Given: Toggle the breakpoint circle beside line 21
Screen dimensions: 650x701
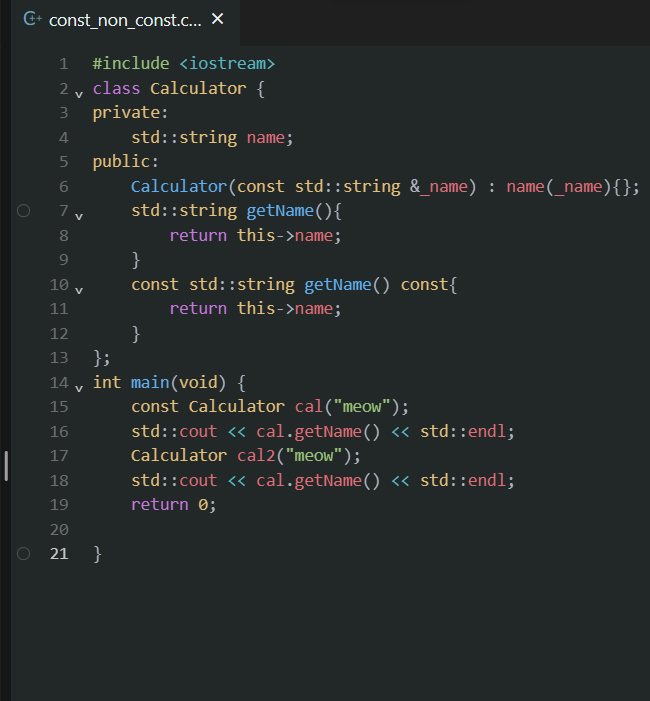Looking at the screenshot, I should coord(24,553).
